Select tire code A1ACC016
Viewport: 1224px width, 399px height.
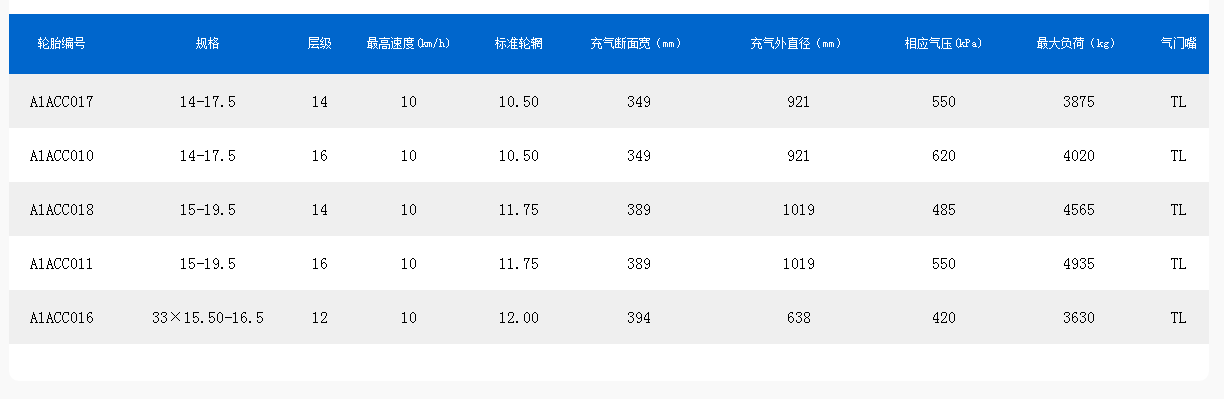61,318
